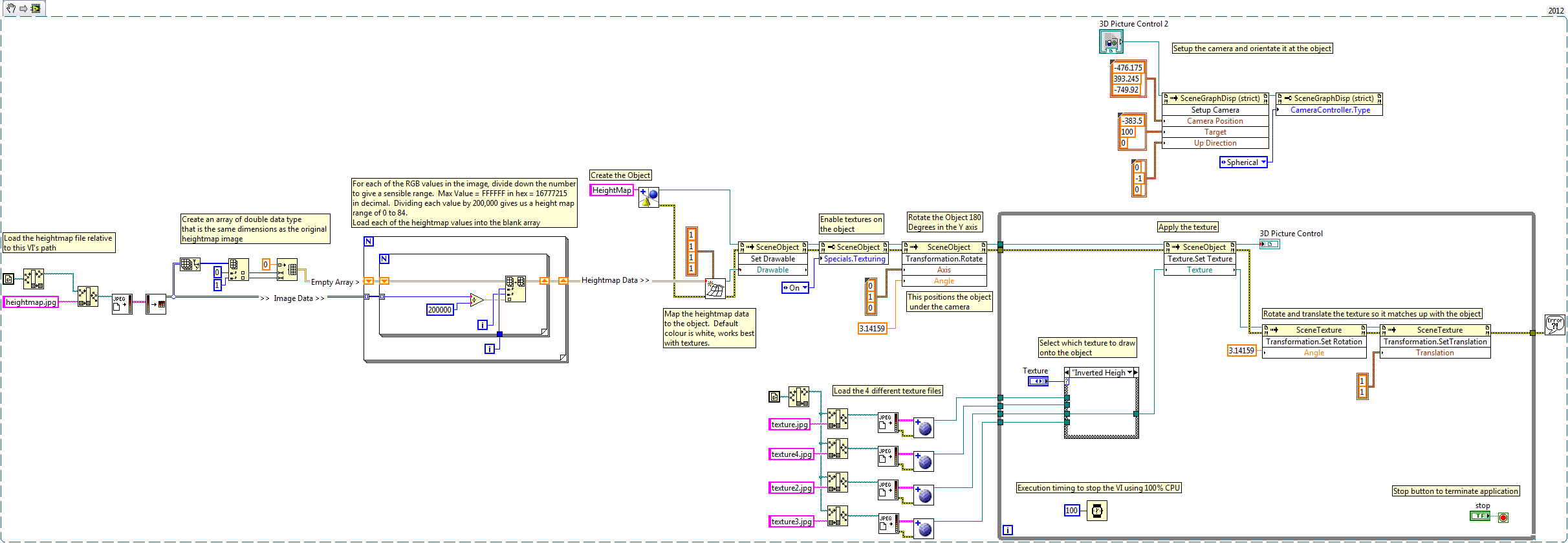Click the outer For Loop N count terminal

pyautogui.click(x=369, y=241)
